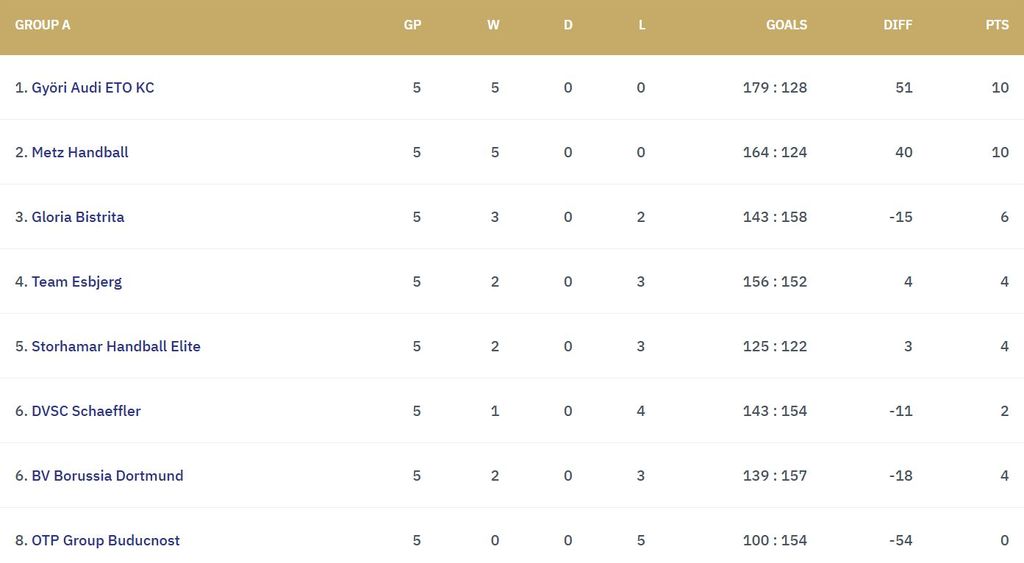Click the D column header
This screenshot has width=1024, height=563.
pos(568,25)
